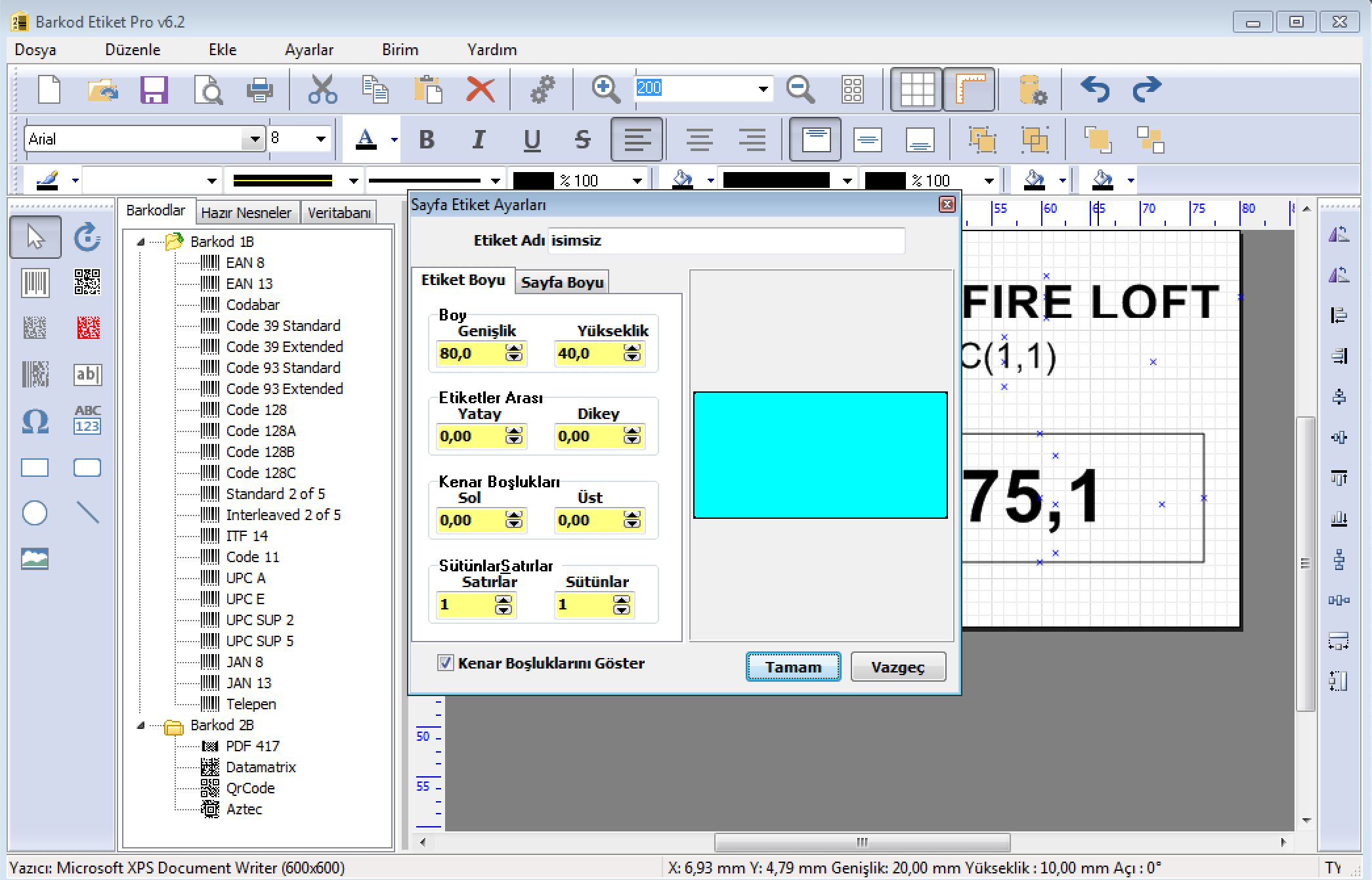Open the Ayarlar menu
Image resolution: width=1372 pixels, height=880 pixels.
tap(309, 50)
